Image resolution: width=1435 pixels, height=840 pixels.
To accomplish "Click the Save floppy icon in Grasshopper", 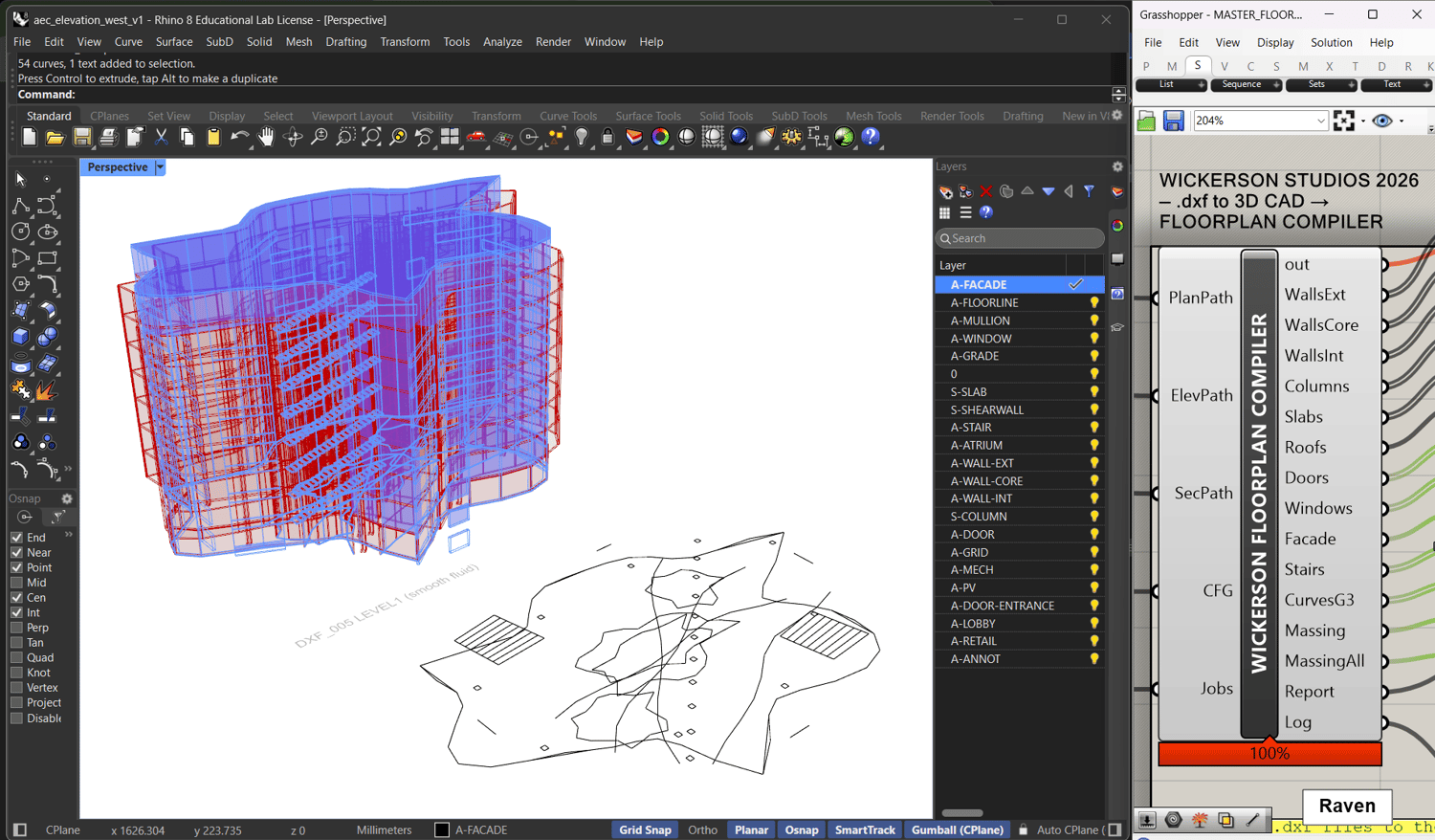I will click(x=1174, y=122).
